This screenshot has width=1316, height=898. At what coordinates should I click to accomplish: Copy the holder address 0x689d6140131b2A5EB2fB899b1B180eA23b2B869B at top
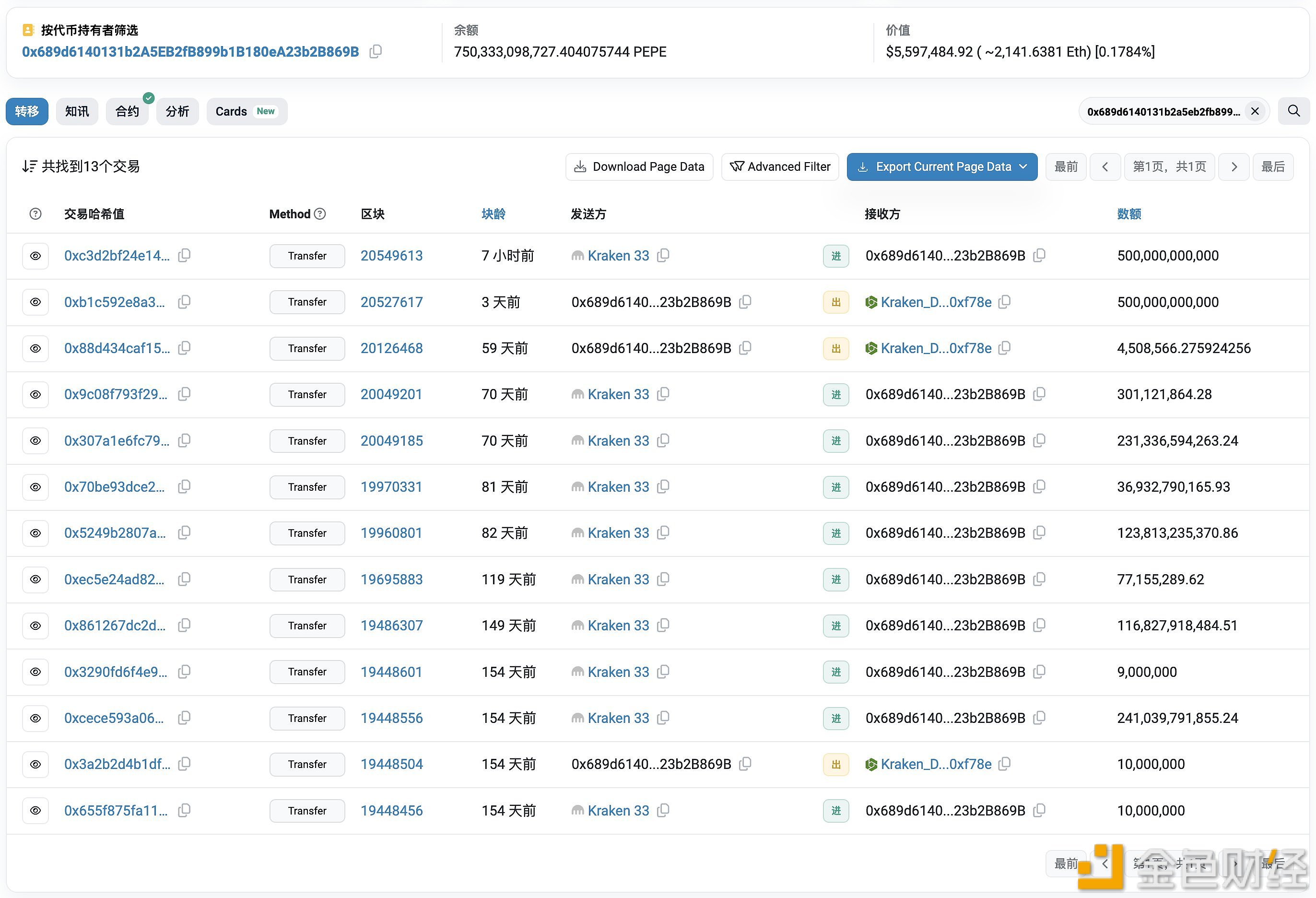point(376,51)
